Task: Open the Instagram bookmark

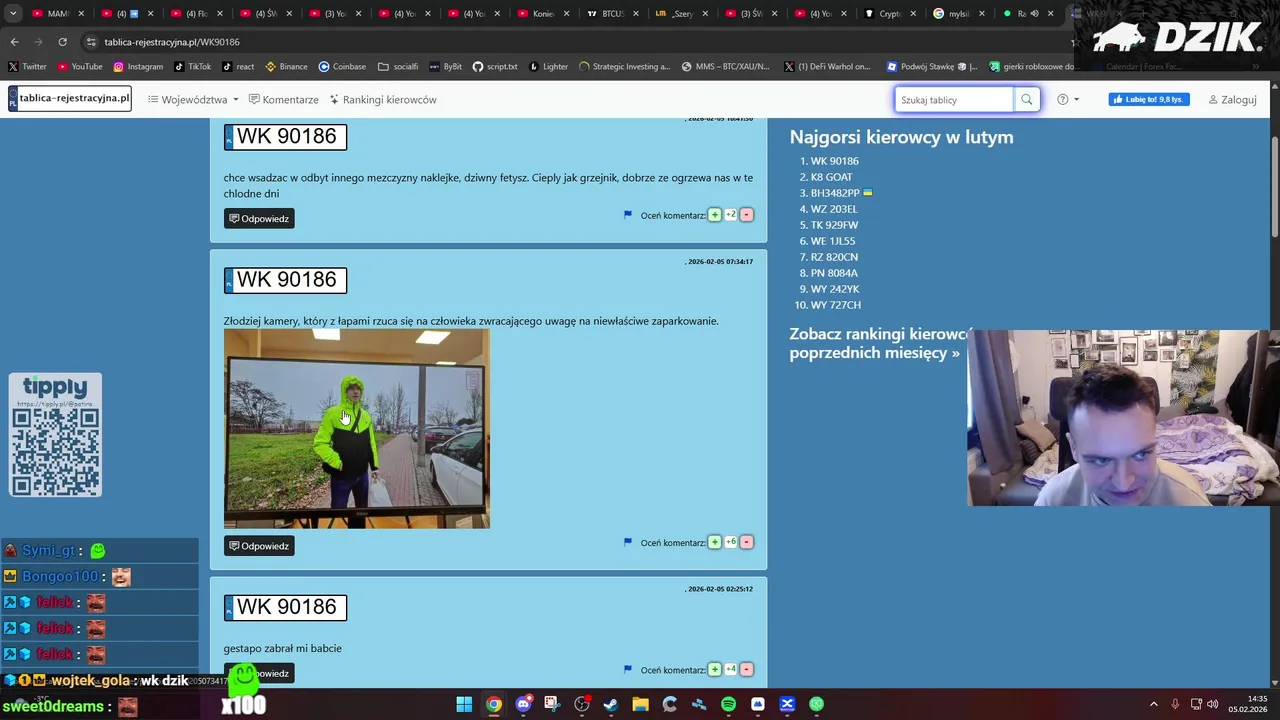Action: [138, 66]
